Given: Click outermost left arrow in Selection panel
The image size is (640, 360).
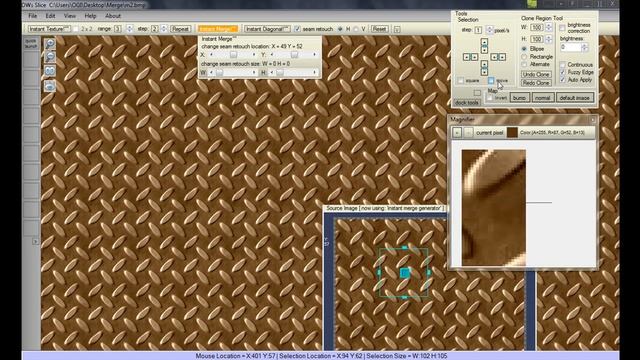Looking at the screenshot, I should pos(466,57).
